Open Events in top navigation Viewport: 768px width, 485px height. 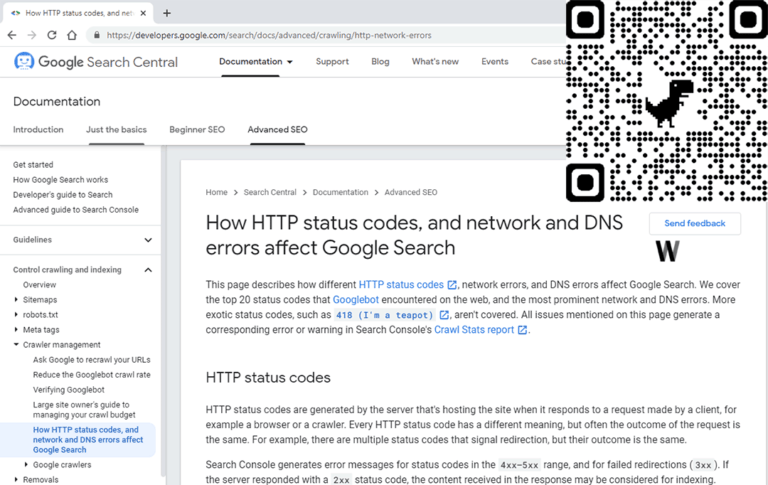(495, 62)
